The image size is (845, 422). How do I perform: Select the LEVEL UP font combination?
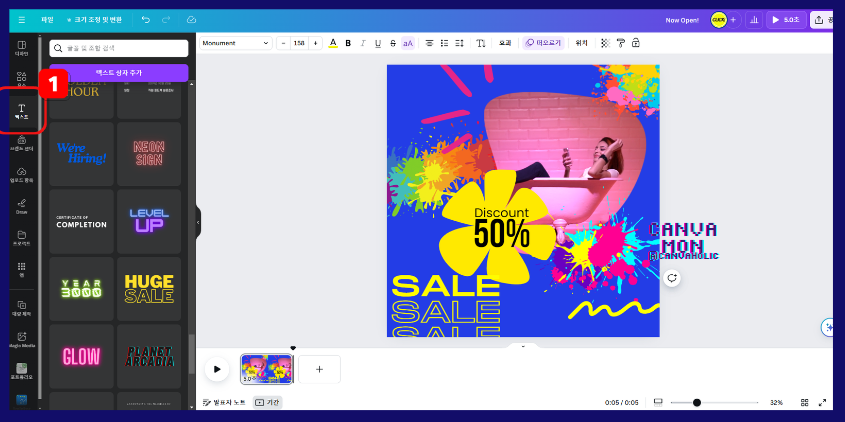click(x=149, y=222)
